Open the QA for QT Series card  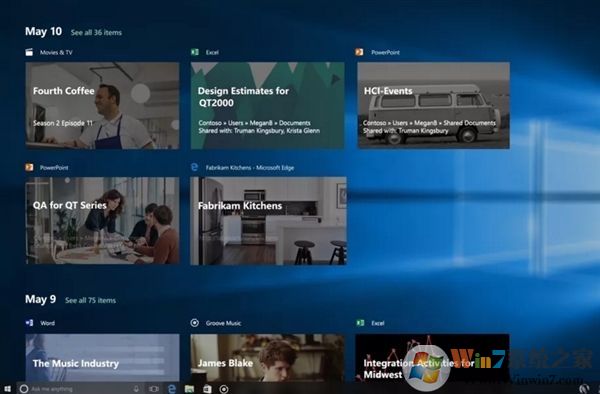pyautogui.click(x=102, y=221)
